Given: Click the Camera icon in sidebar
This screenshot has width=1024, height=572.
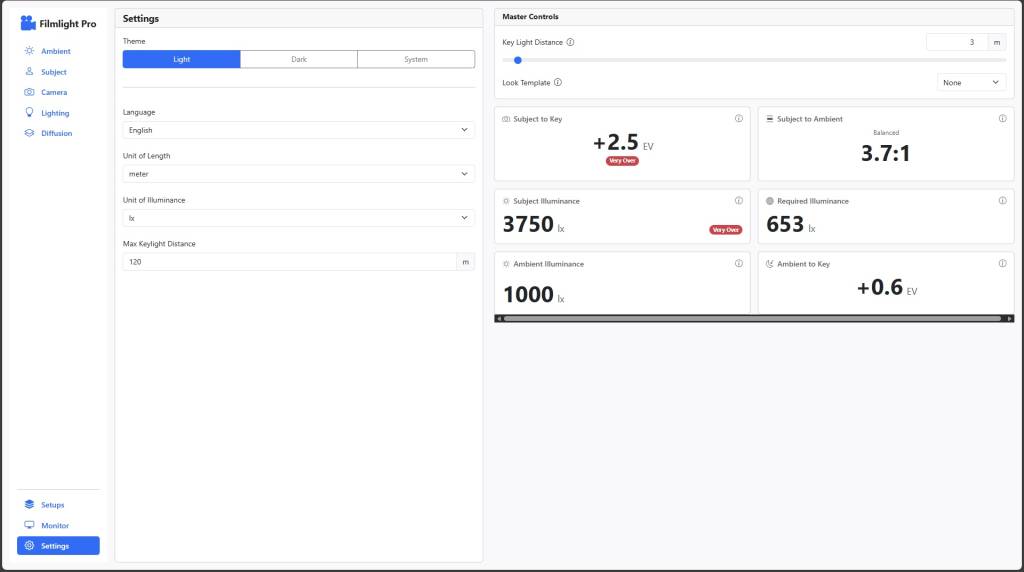Looking at the screenshot, I should (29, 92).
